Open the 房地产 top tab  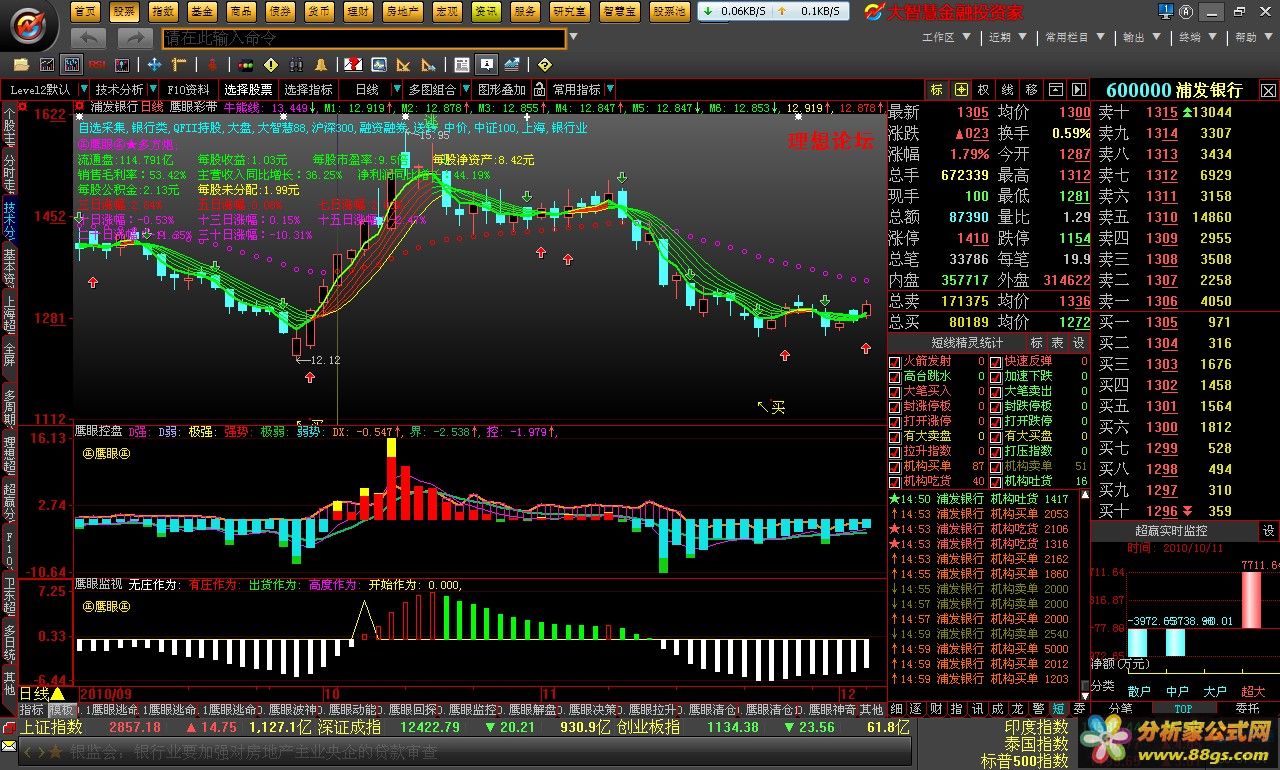[x=402, y=11]
